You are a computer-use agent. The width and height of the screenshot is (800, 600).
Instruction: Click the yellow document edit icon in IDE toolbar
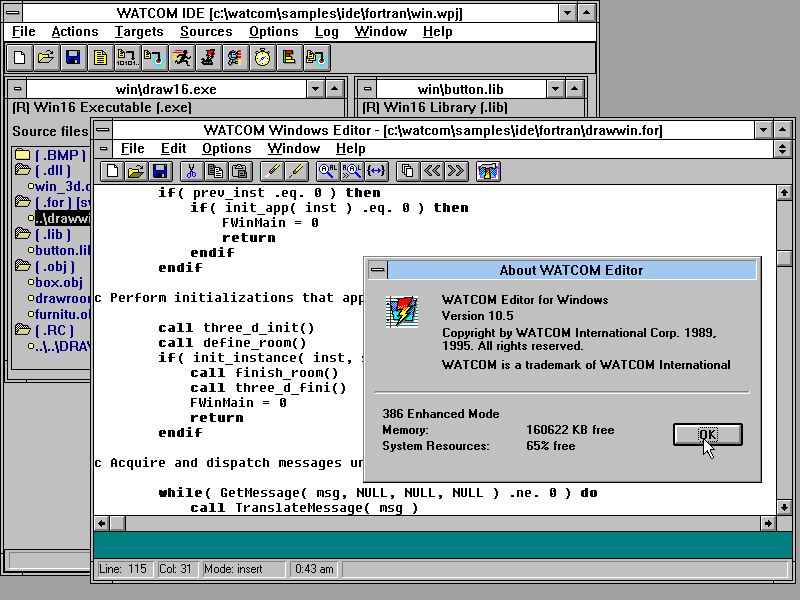(x=100, y=57)
